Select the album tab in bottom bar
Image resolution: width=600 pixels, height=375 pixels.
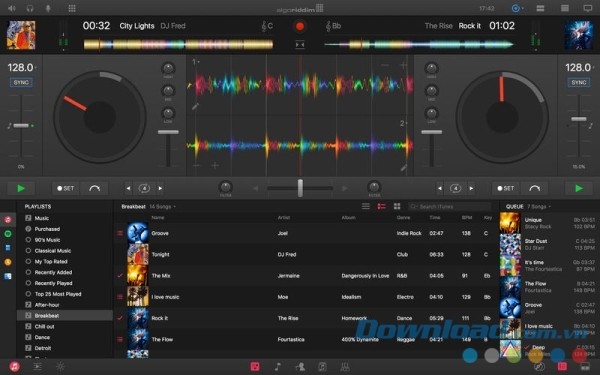tap(323, 367)
